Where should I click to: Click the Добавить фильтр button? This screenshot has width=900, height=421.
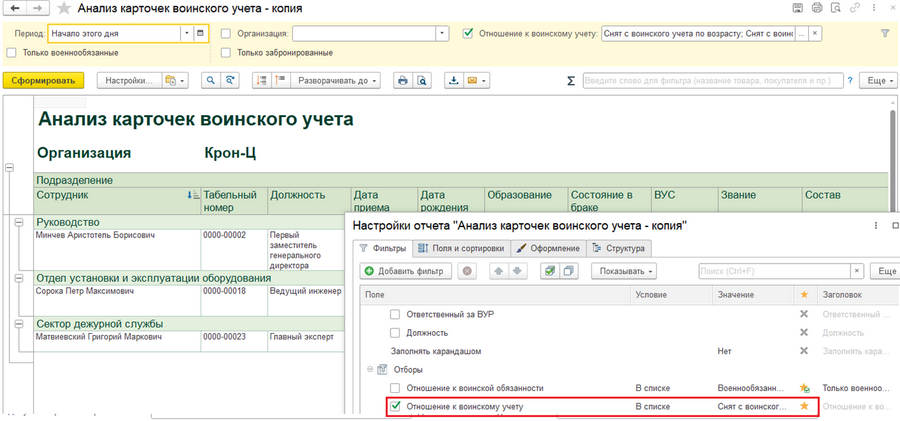pos(405,271)
